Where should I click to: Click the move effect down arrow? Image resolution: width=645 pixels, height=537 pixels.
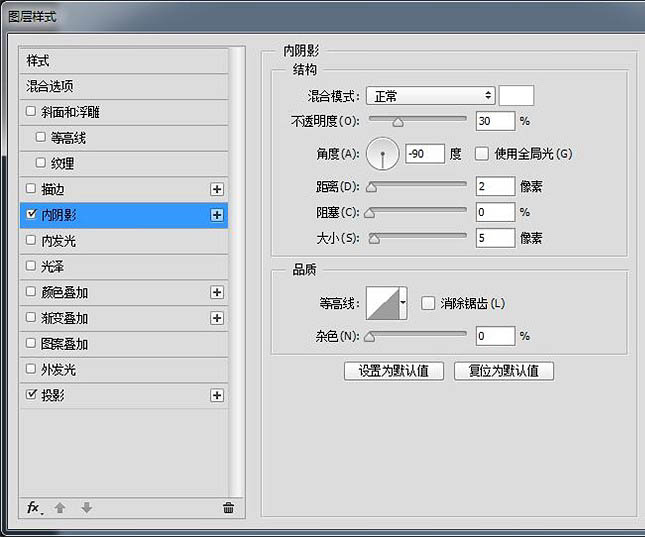(x=86, y=508)
